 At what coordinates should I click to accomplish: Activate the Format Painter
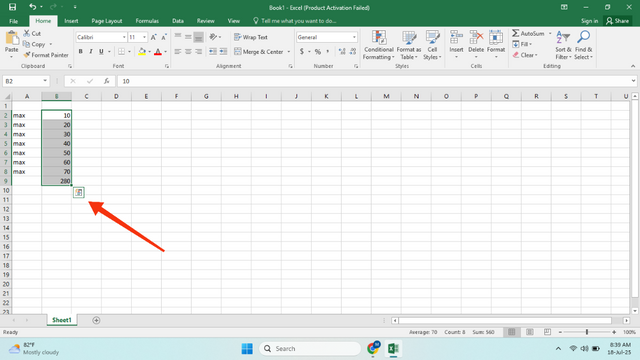[x=46, y=55]
